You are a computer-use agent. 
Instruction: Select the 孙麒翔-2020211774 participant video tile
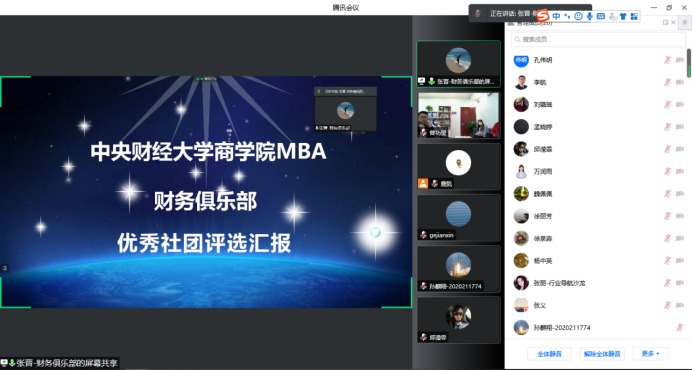[x=459, y=269]
